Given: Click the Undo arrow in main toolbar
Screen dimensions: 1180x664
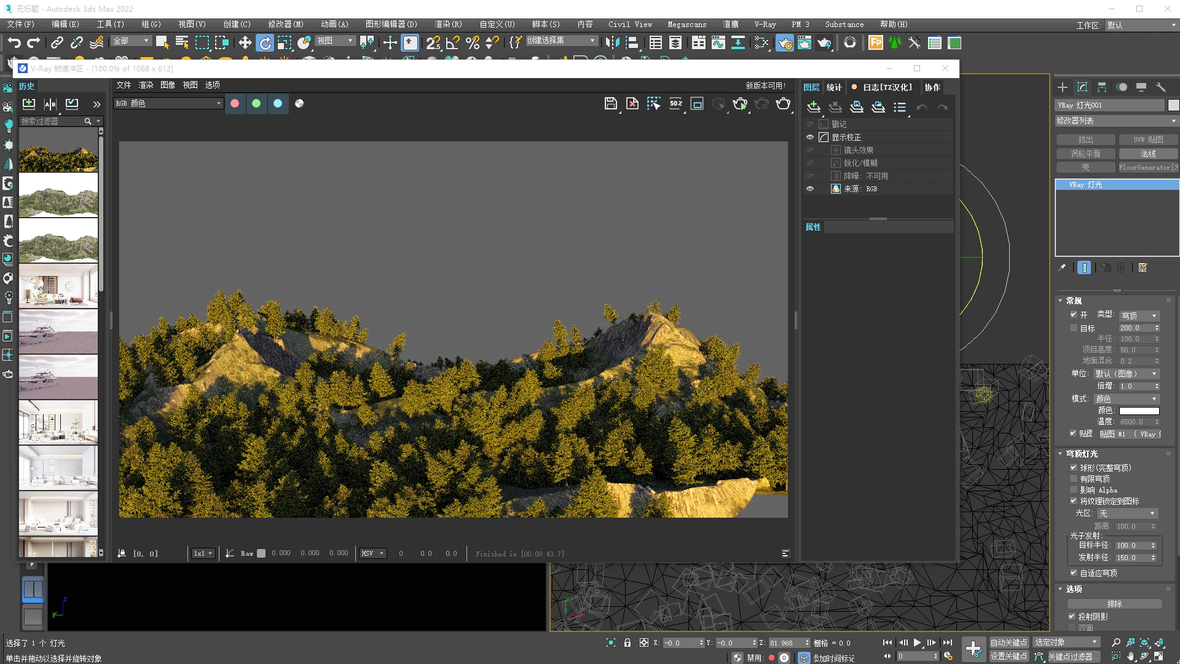Looking at the screenshot, I should click(x=14, y=43).
